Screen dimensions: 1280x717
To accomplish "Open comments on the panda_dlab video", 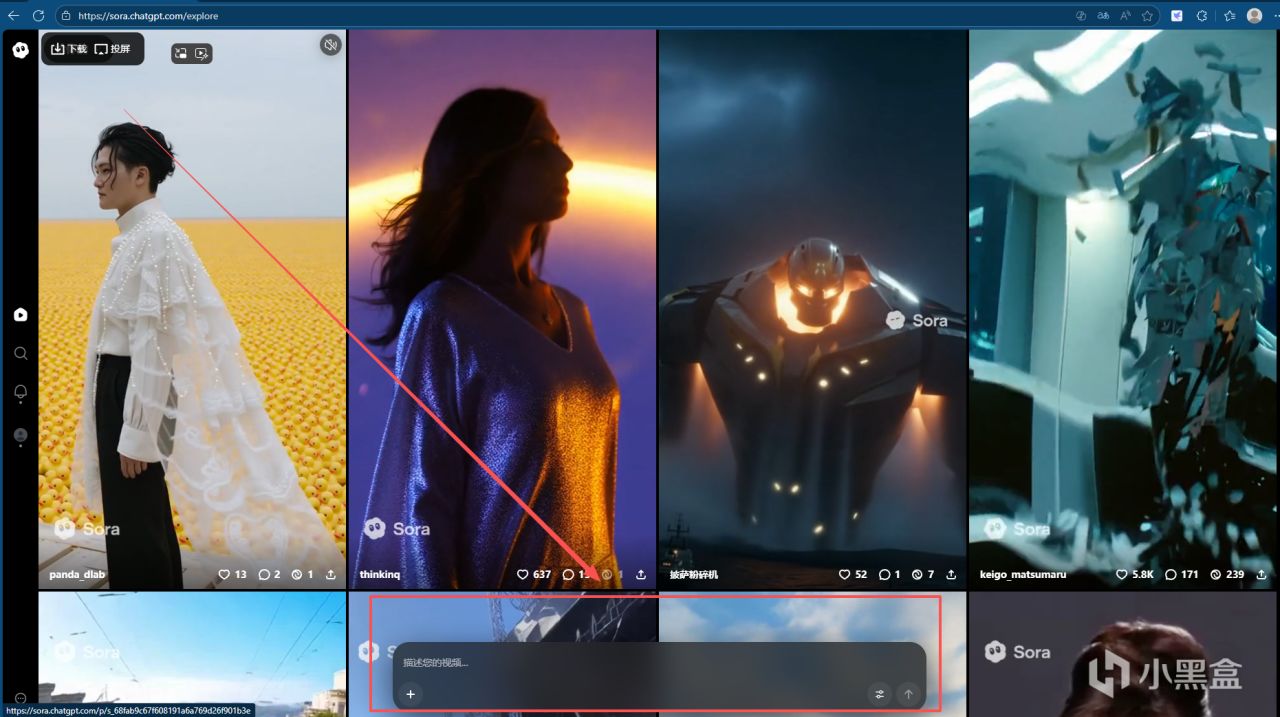I will click(269, 575).
